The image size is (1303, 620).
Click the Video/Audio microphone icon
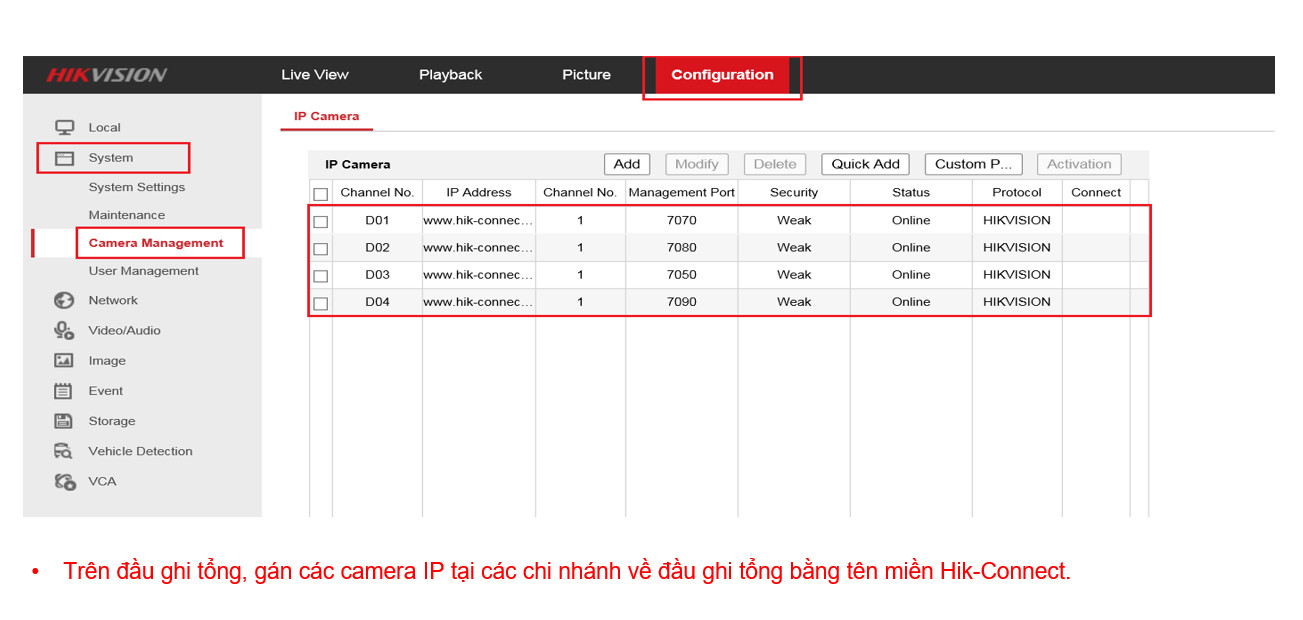[x=65, y=330]
